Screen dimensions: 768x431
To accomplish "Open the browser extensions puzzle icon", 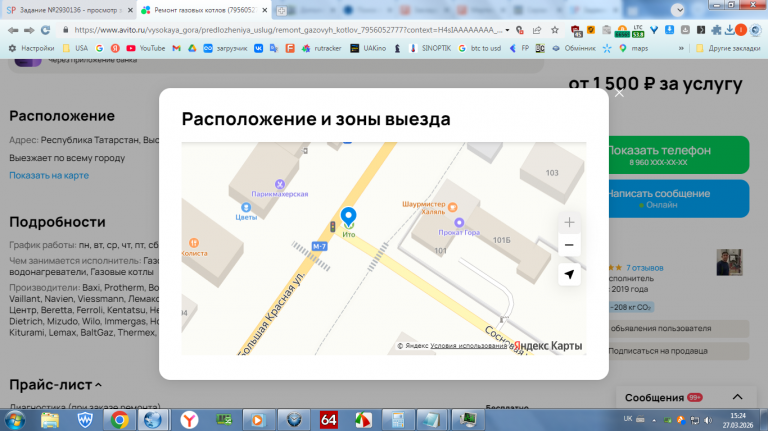I will (717, 30).
